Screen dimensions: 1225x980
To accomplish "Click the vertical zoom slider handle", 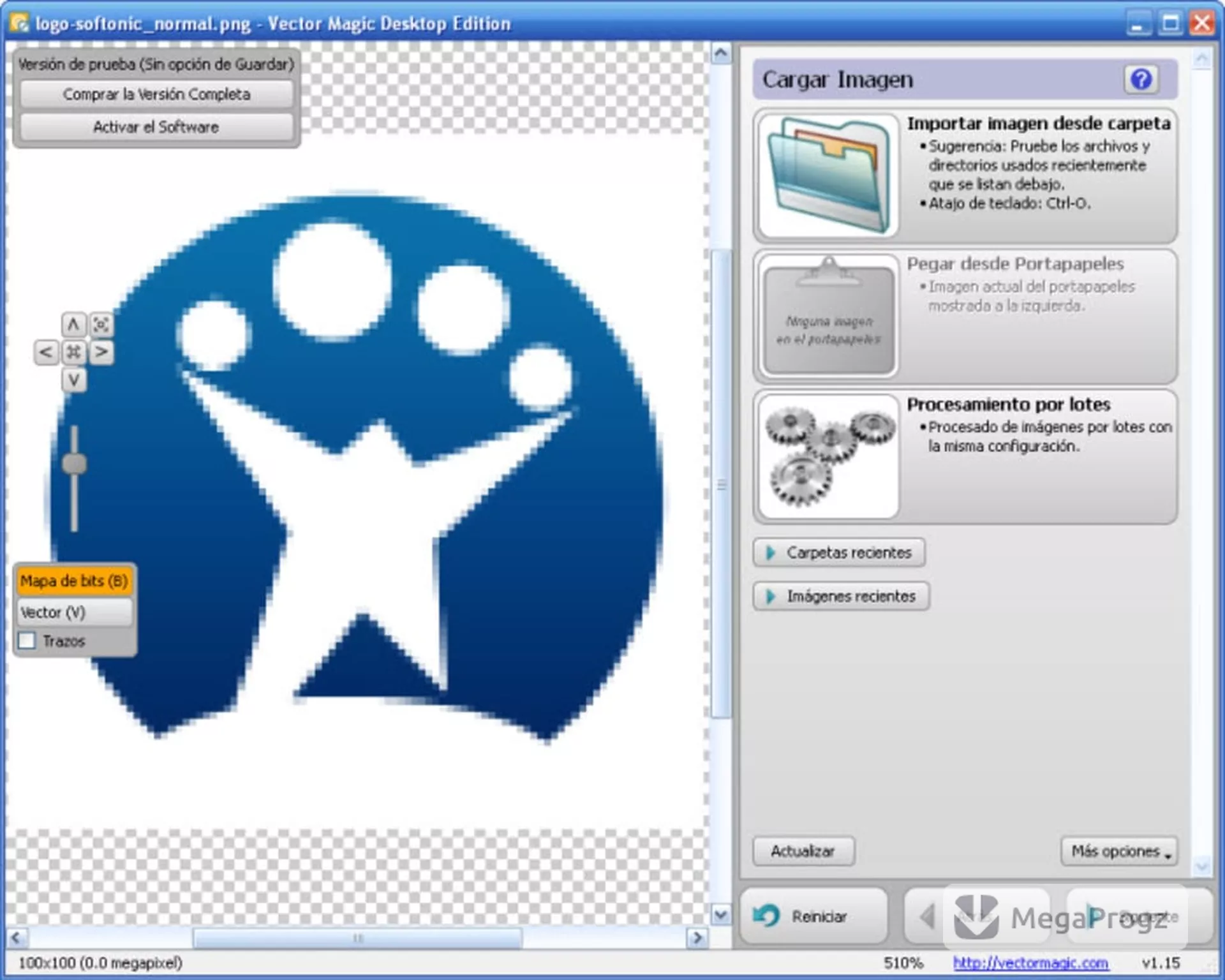I will click(74, 464).
